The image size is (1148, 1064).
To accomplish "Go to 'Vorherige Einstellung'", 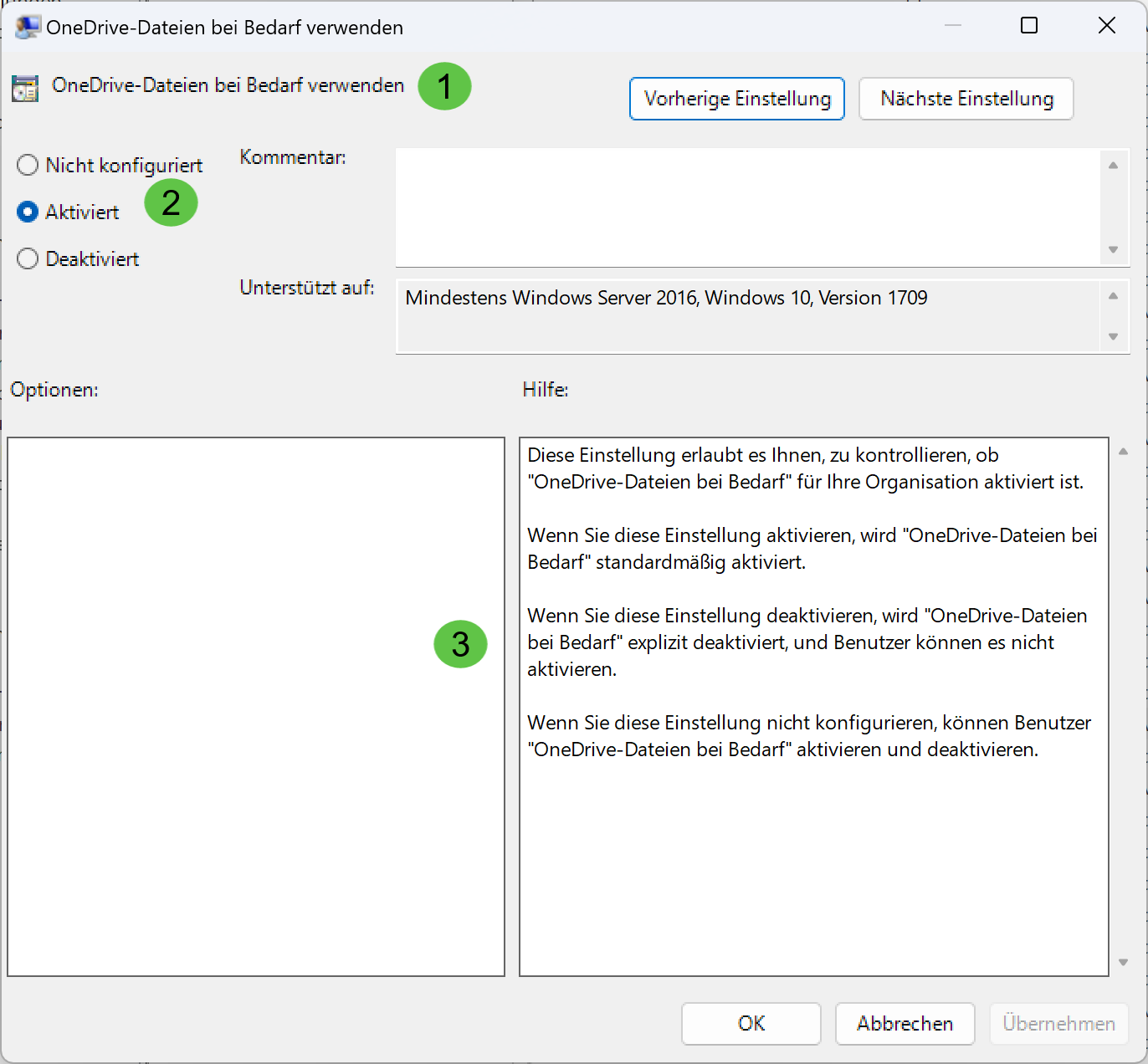I will [736, 99].
